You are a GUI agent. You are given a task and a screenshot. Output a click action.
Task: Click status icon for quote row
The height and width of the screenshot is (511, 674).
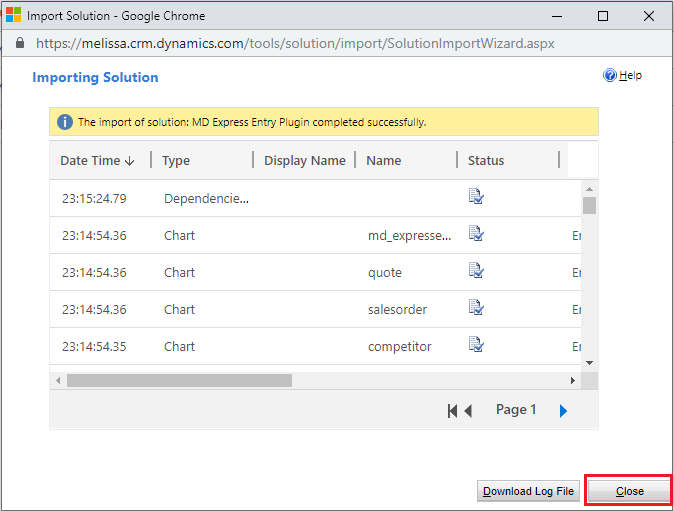pyautogui.click(x=476, y=271)
